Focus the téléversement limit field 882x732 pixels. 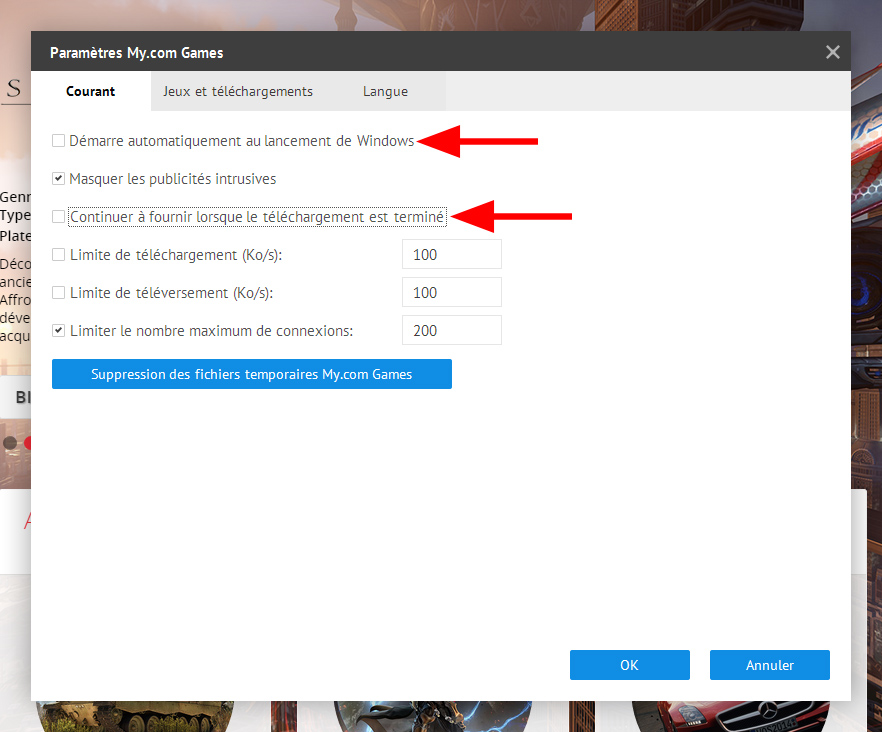(x=452, y=292)
